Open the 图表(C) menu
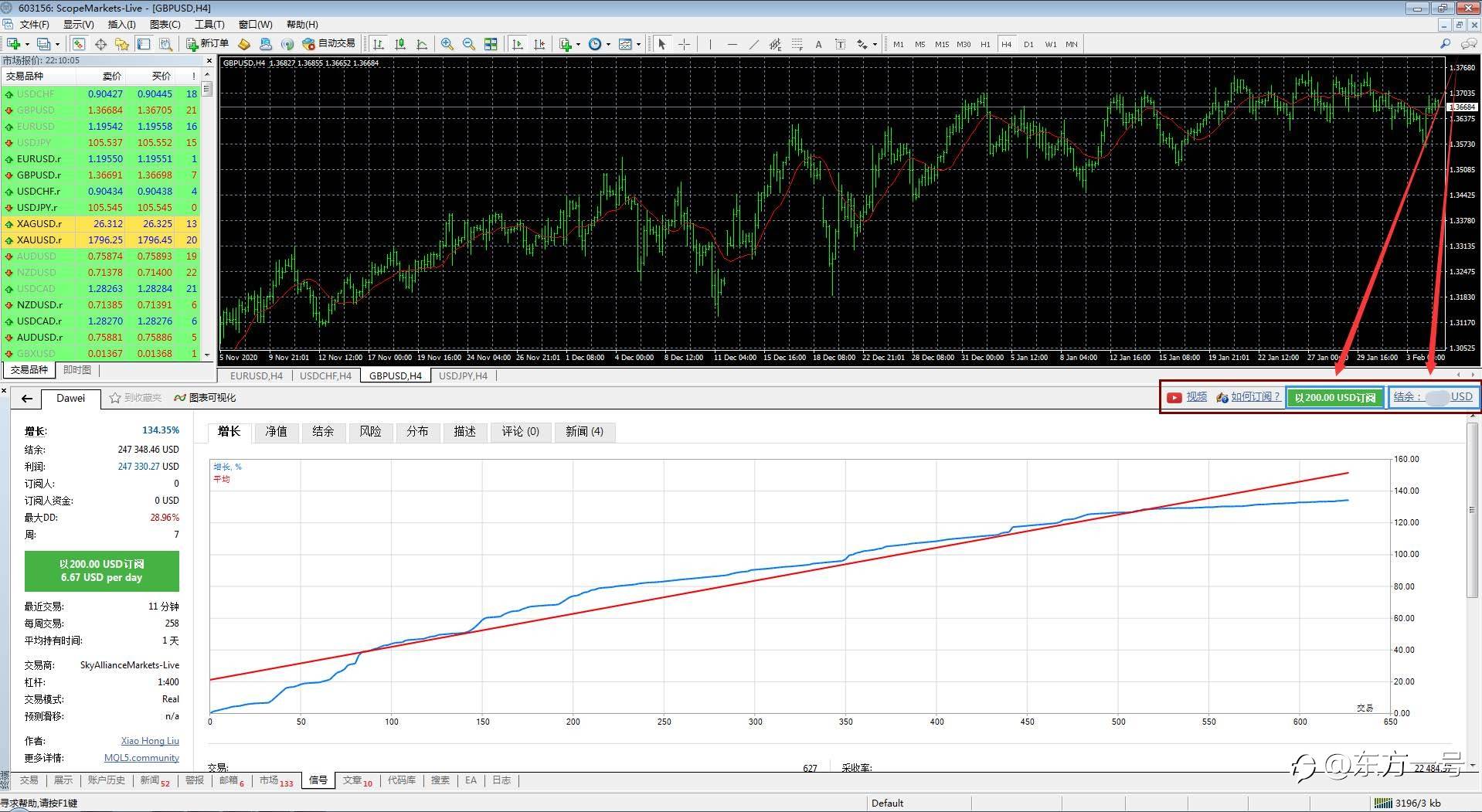The height and width of the screenshot is (812, 1482). pos(165,25)
